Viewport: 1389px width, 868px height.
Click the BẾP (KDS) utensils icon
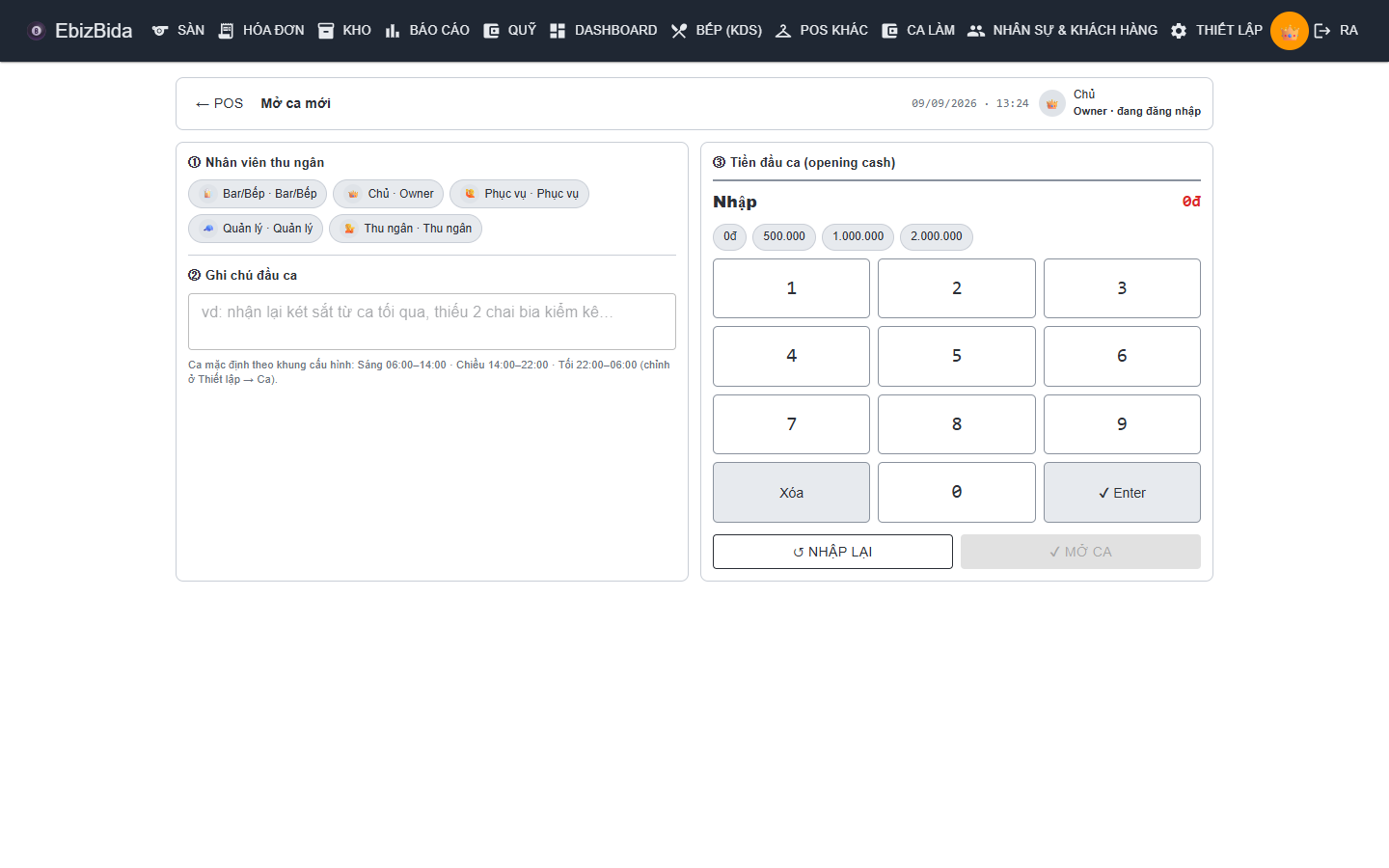[x=679, y=31]
